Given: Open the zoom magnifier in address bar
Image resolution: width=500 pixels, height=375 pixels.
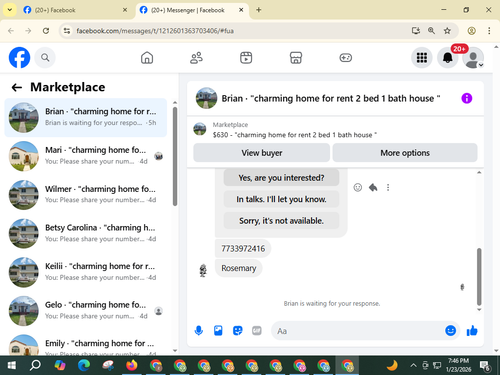Looking at the screenshot, I should coord(431,31).
